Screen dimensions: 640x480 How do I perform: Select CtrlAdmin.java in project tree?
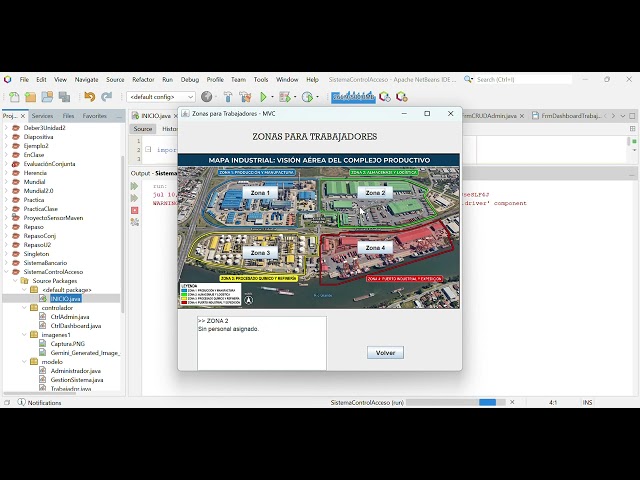point(70,317)
